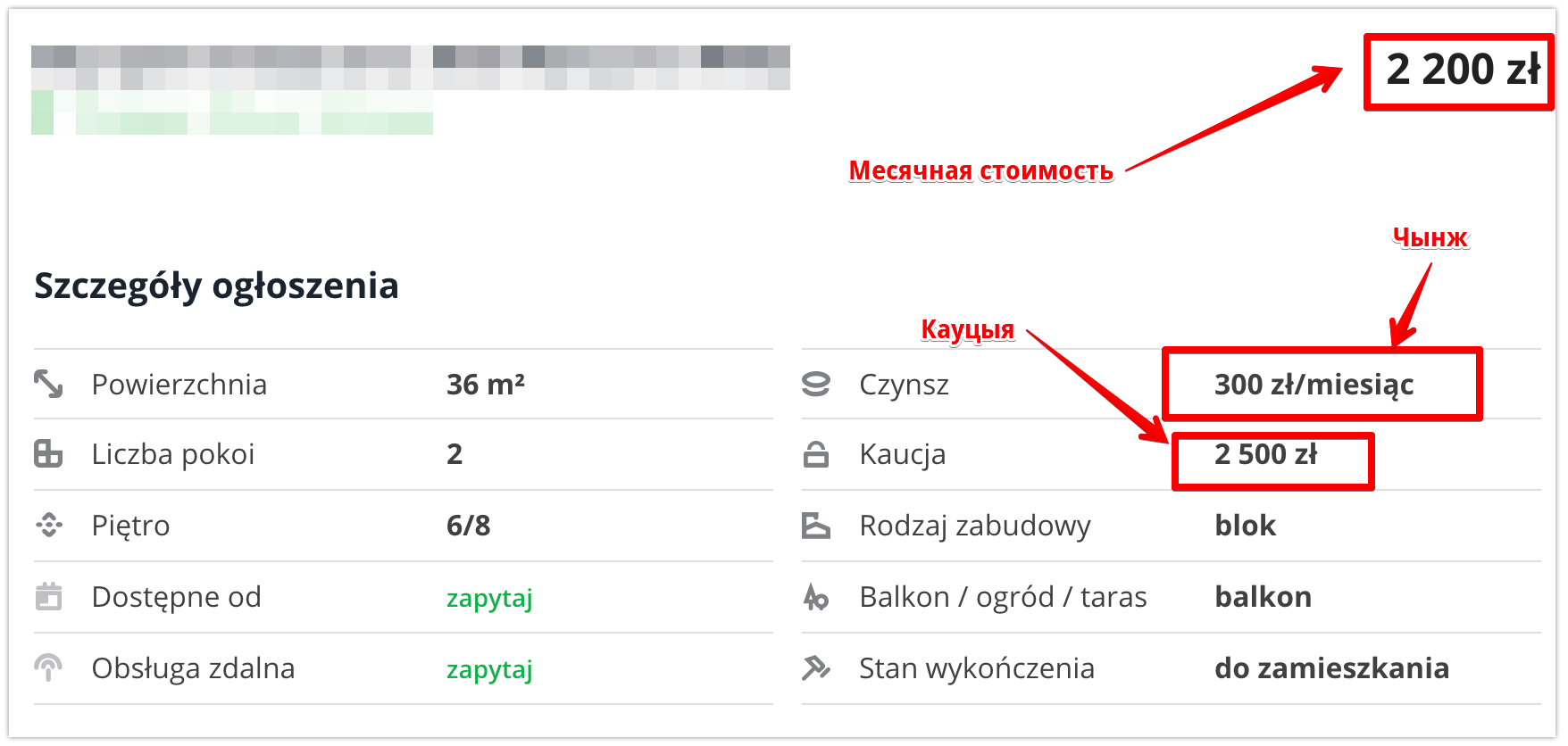
Task: Click the blurred green address text
Action: pyautogui.click(x=232, y=112)
